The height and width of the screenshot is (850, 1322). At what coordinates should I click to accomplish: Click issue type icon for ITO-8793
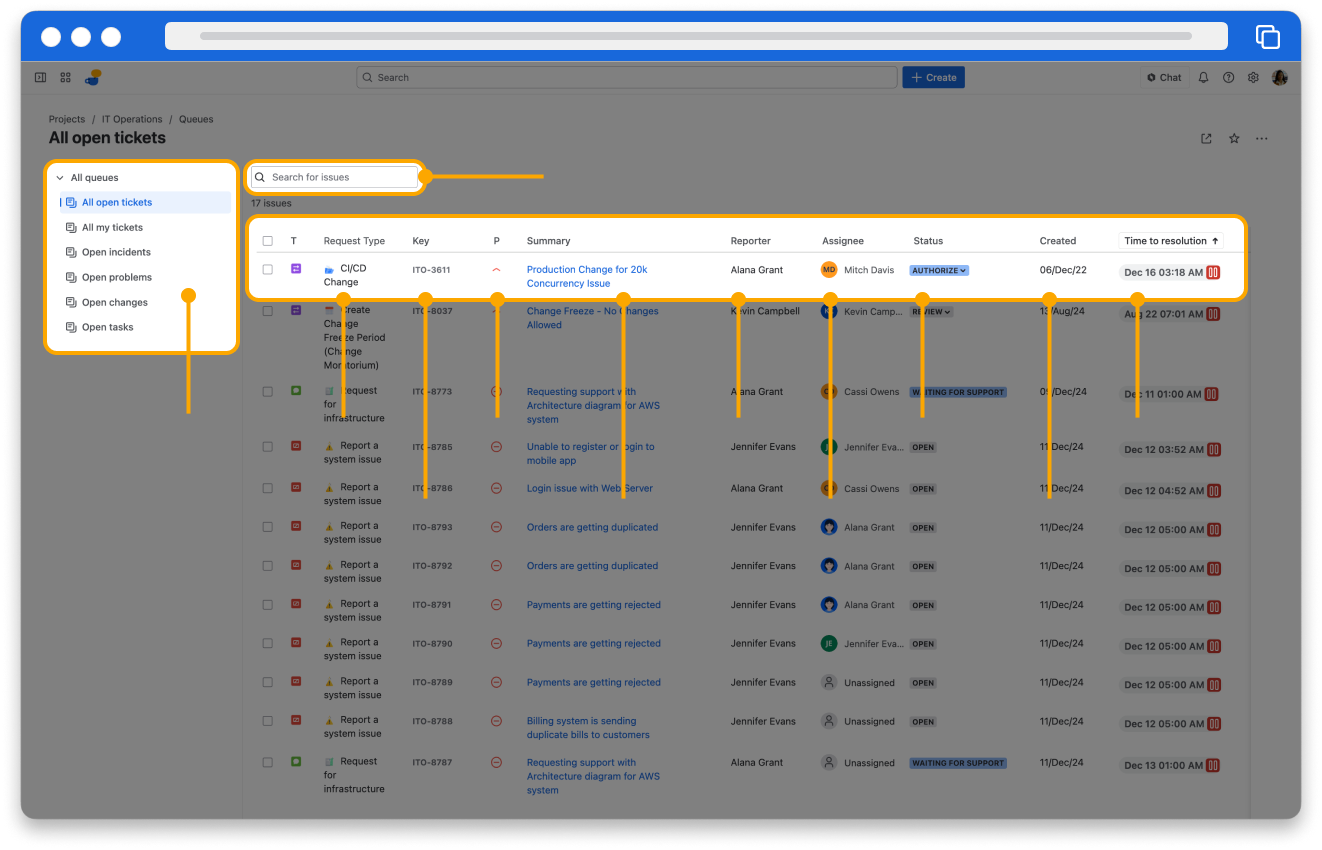coord(296,526)
